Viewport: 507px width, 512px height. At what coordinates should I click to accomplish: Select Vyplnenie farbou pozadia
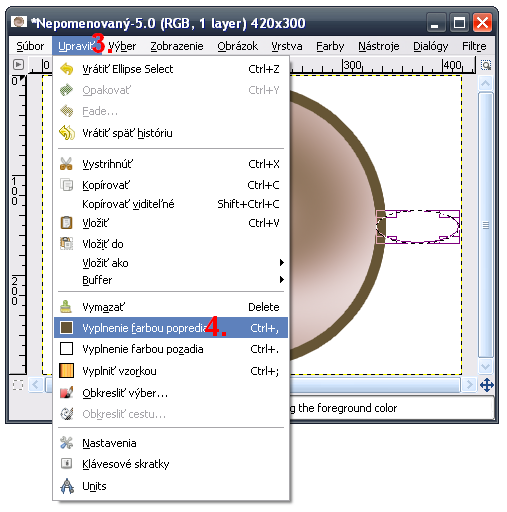[171, 349]
